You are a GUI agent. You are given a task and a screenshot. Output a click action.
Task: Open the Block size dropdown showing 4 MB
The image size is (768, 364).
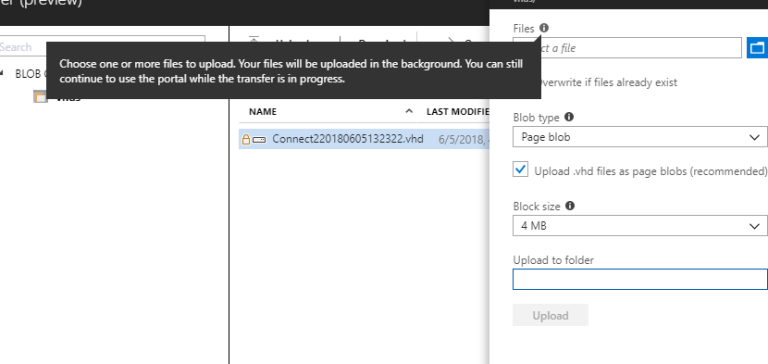click(640, 226)
